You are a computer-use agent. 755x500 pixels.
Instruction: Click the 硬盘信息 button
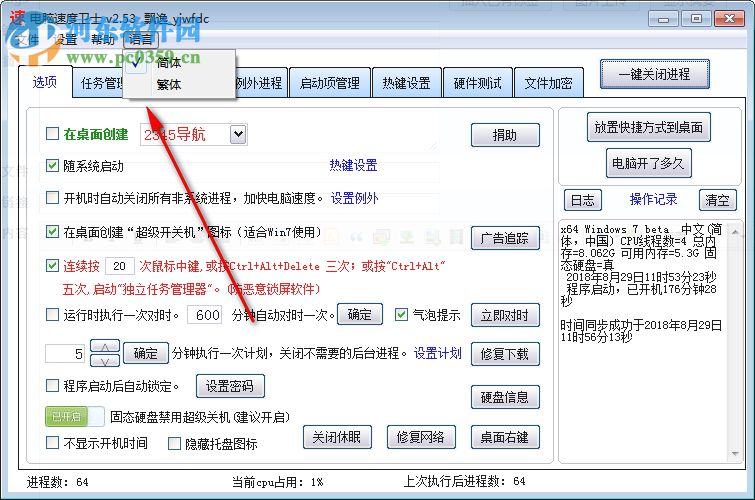[x=505, y=397]
